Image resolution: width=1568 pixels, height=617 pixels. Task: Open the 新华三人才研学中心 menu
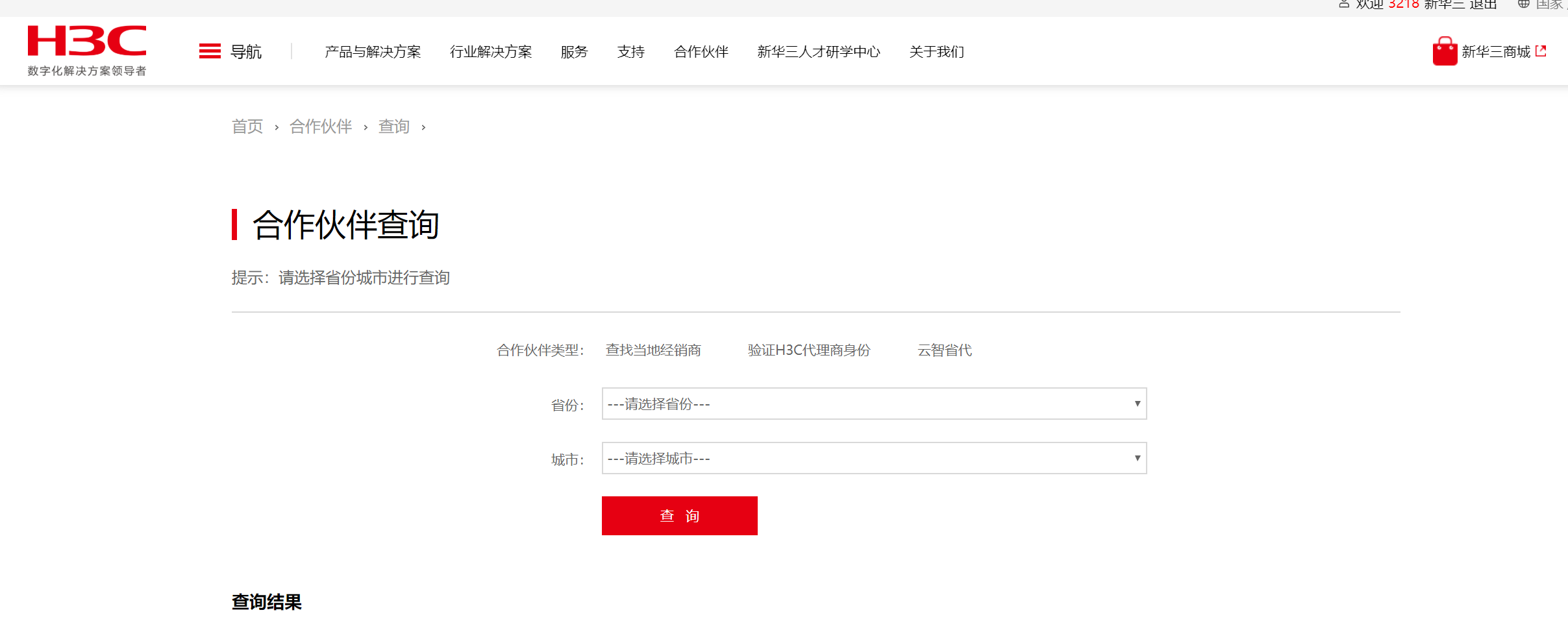click(819, 52)
